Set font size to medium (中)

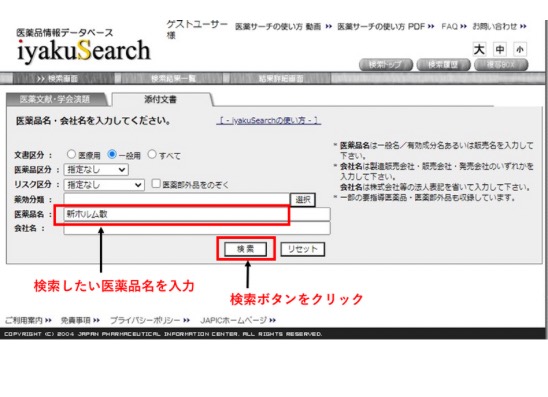pos(499,49)
